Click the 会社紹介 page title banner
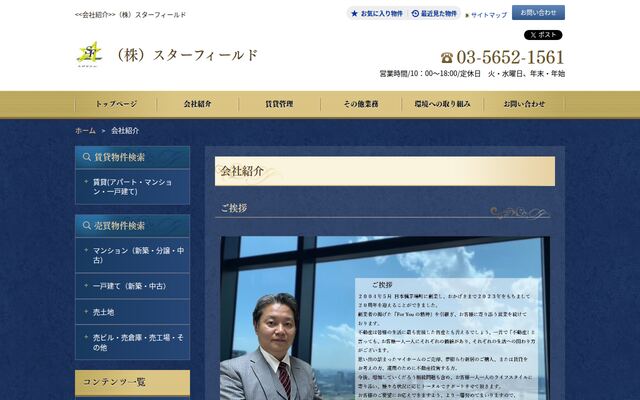The height and width of the screenshot is (400, 640). (385, 171)
